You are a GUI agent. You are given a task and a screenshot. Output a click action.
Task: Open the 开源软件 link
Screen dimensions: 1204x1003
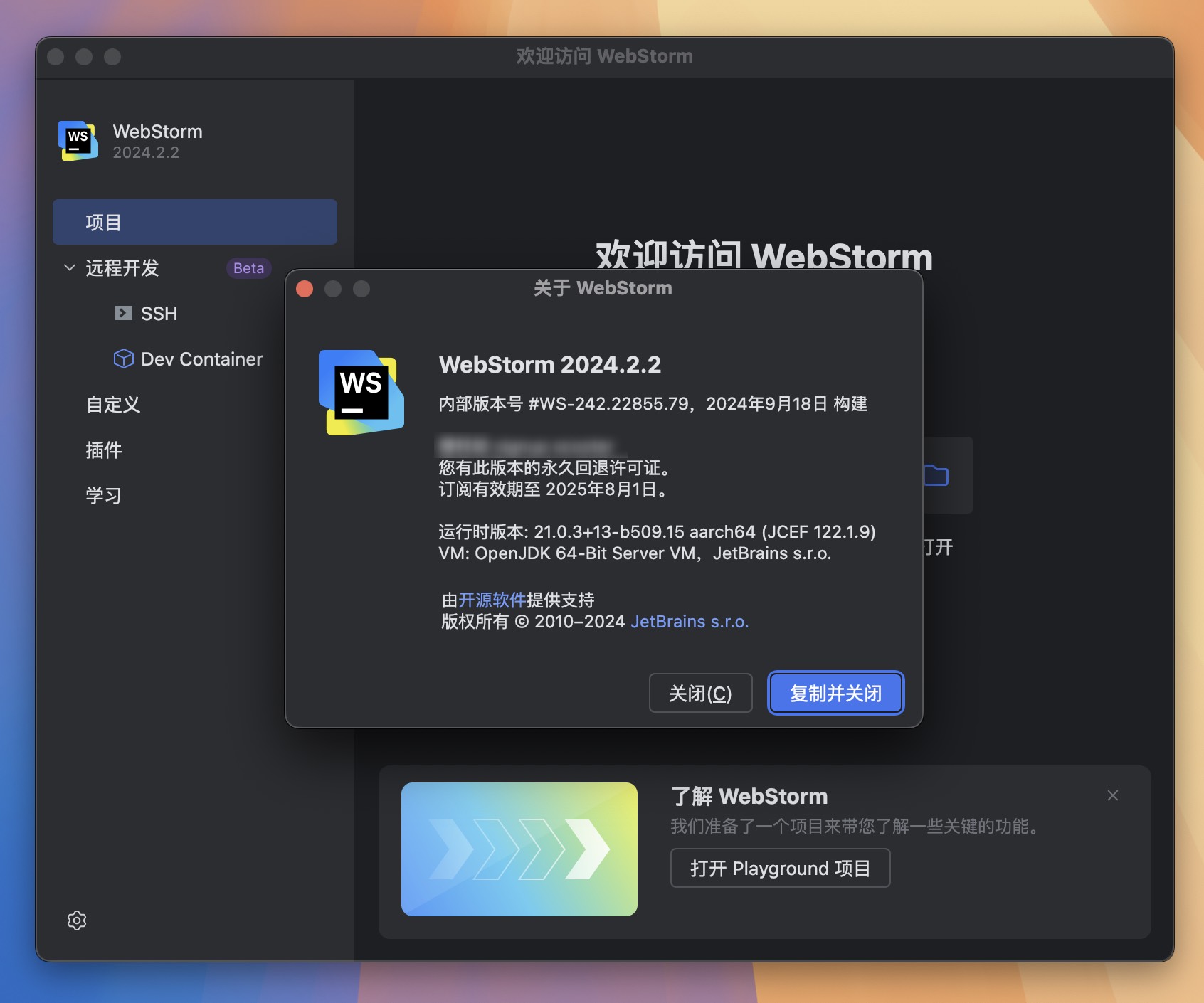[492, 600]
